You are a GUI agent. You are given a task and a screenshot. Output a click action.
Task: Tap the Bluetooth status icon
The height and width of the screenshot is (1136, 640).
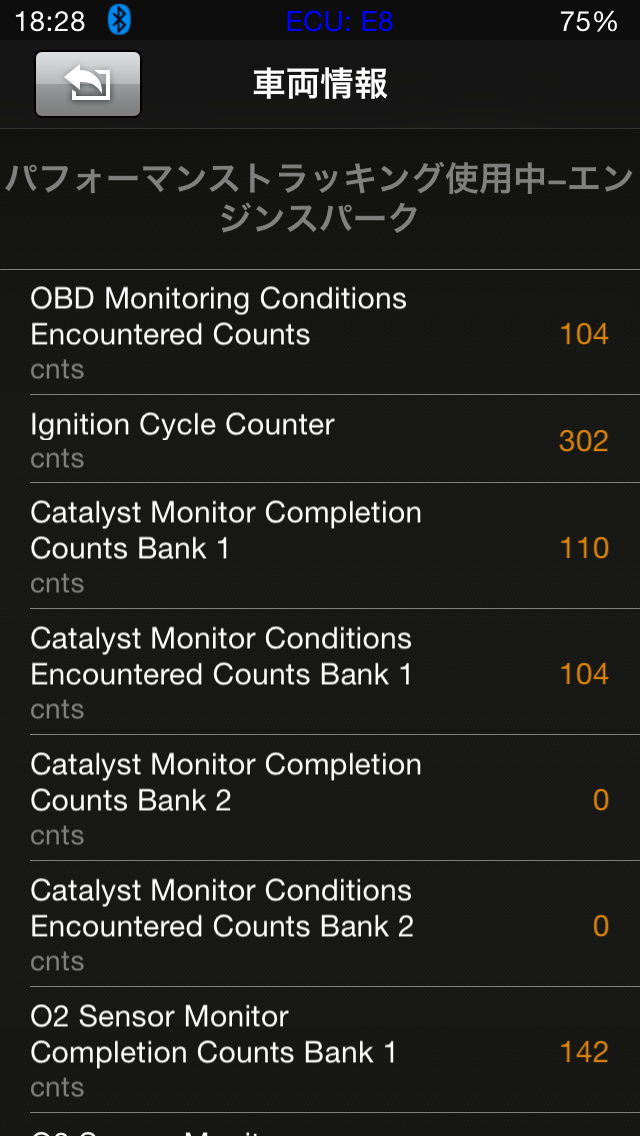point(119,20)
